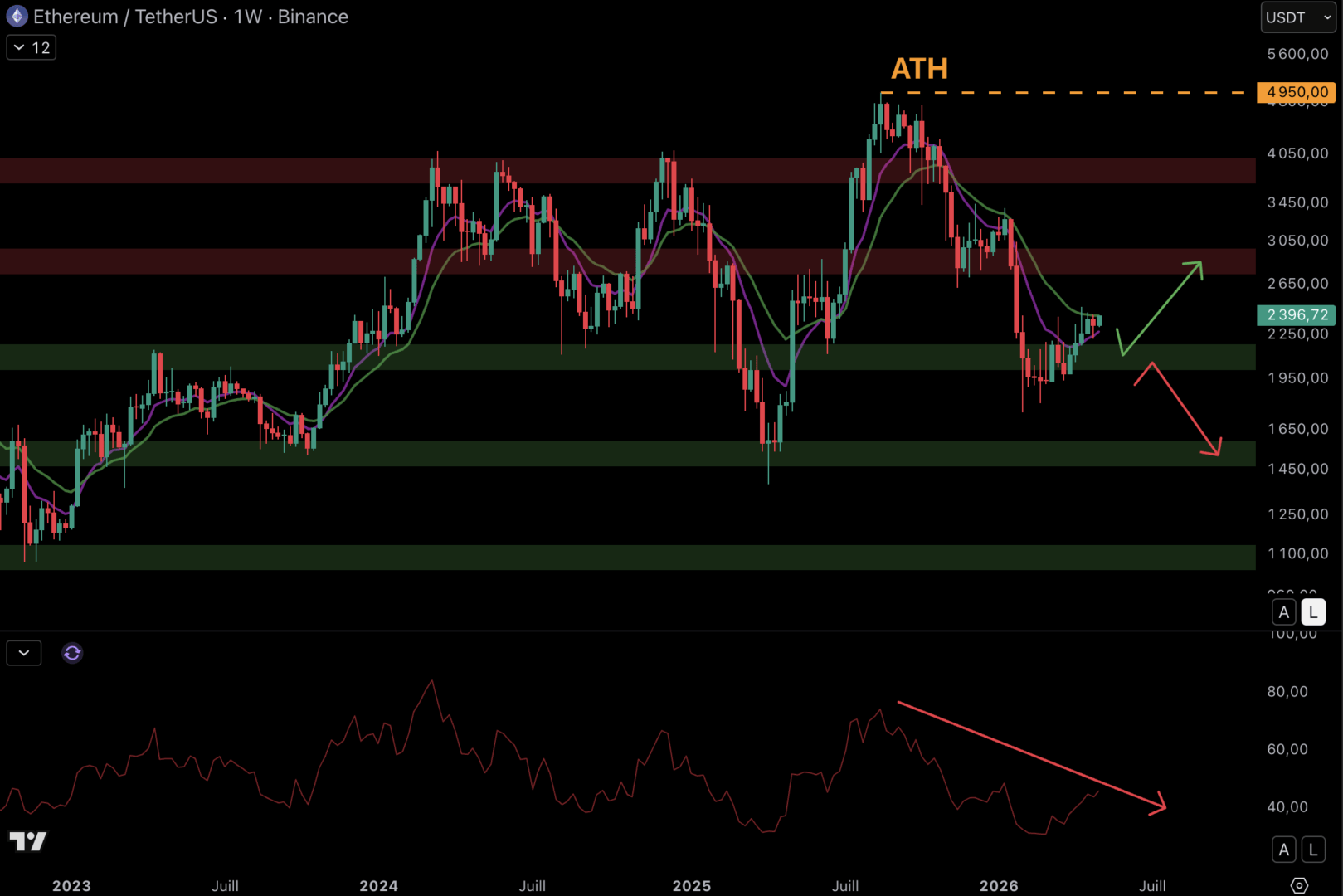The image size is (1343, 896).
Task: Click the 1 650,00 price axis label
Action: pos(1297,429)
